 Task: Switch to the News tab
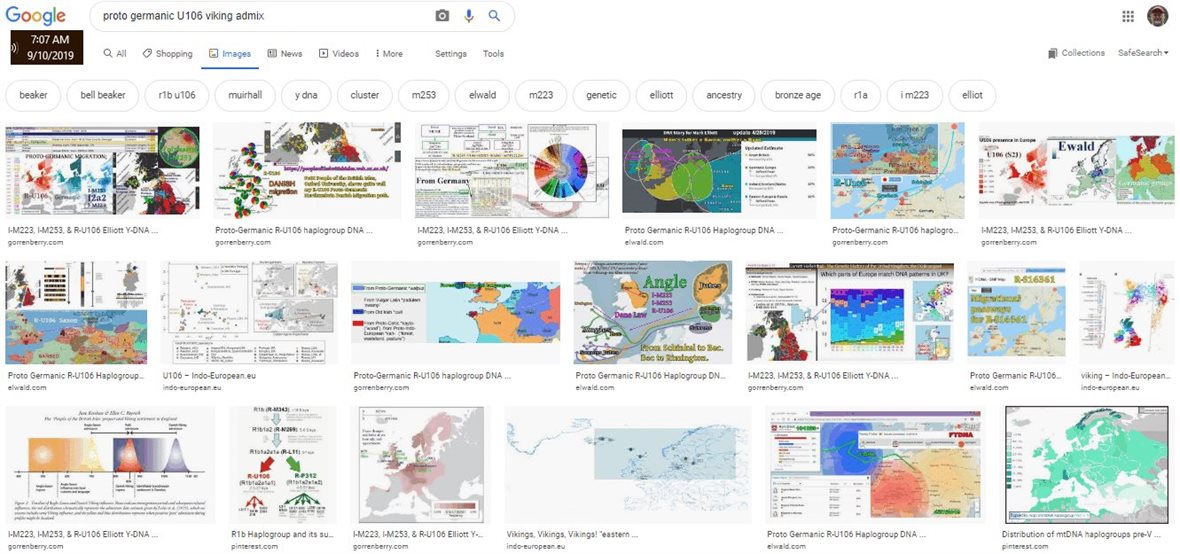coord(285,54)
